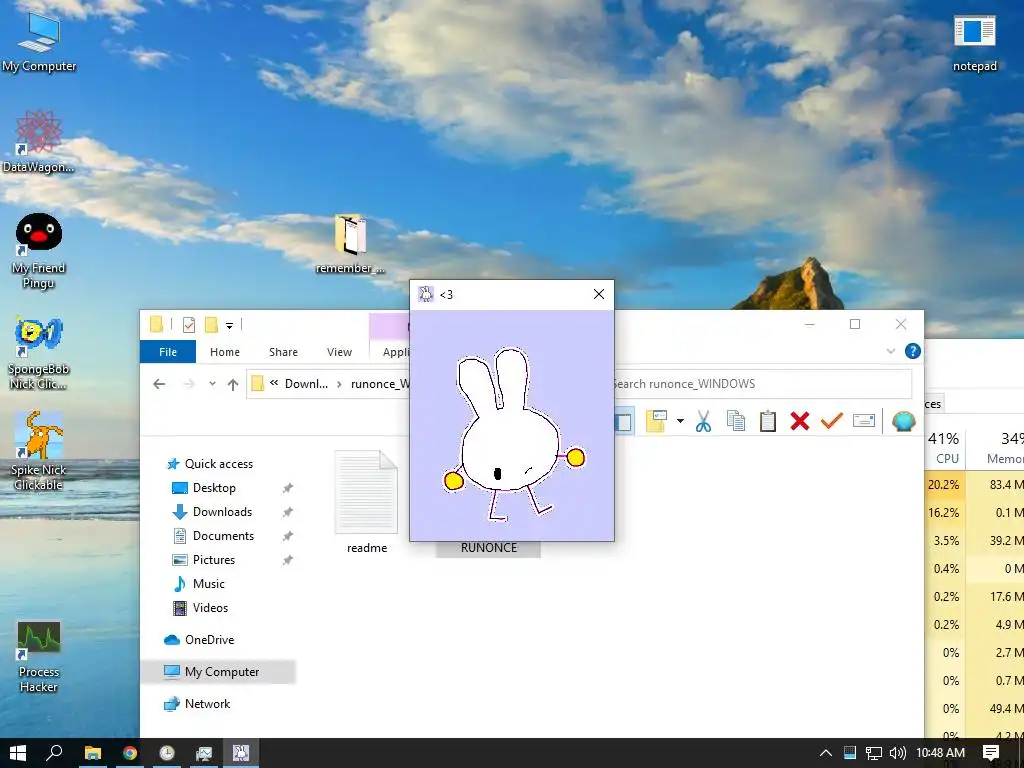
Task: Switch to the Share ribbon tab
Action: click(x=283, y=351)
